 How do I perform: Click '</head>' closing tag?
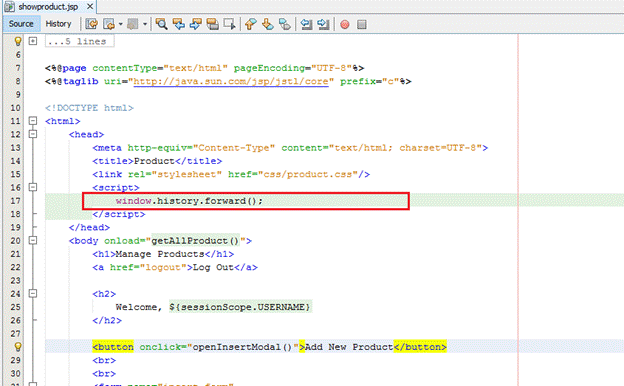(89, 227)
